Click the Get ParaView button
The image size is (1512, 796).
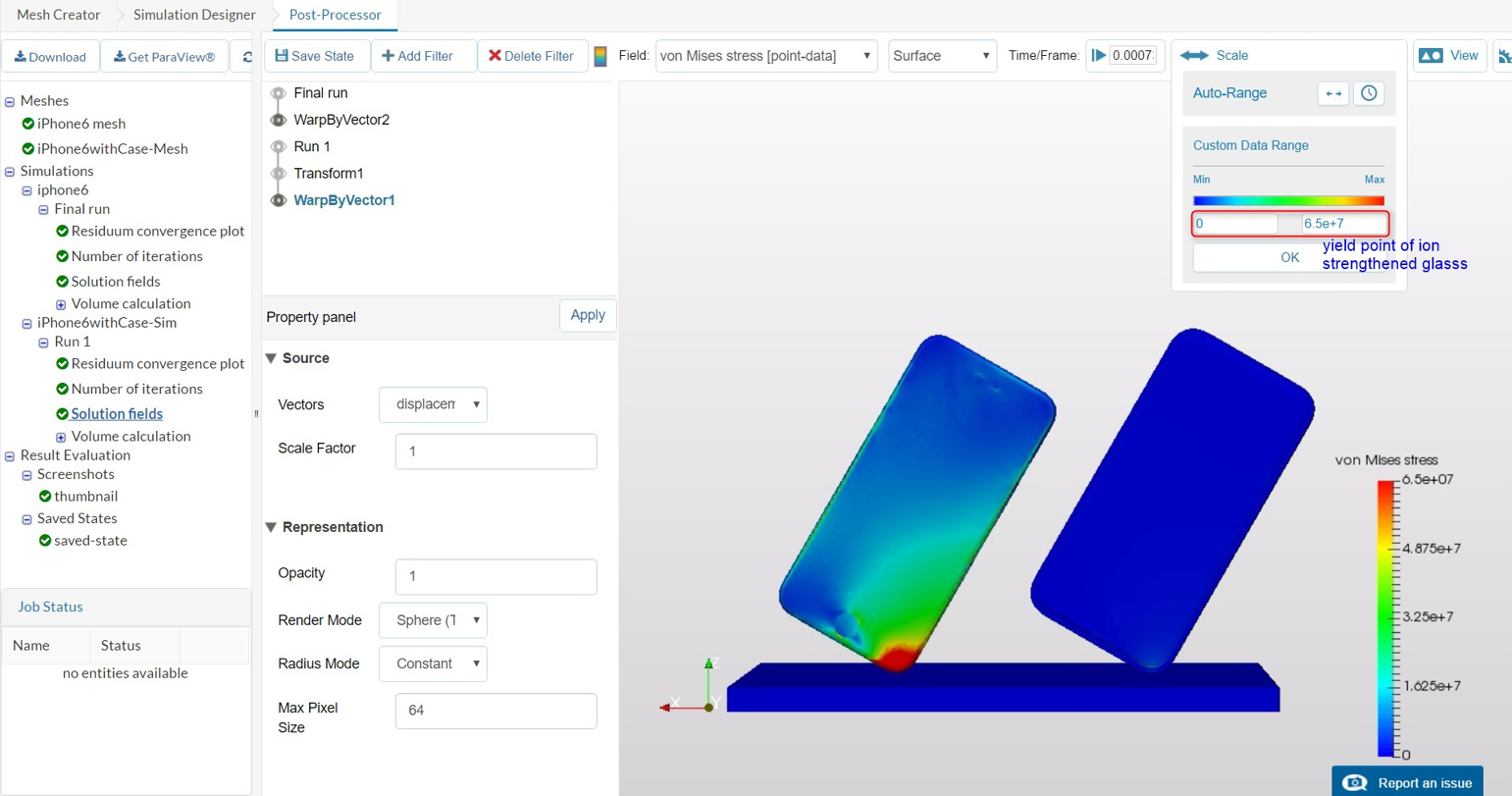point(164,57)
